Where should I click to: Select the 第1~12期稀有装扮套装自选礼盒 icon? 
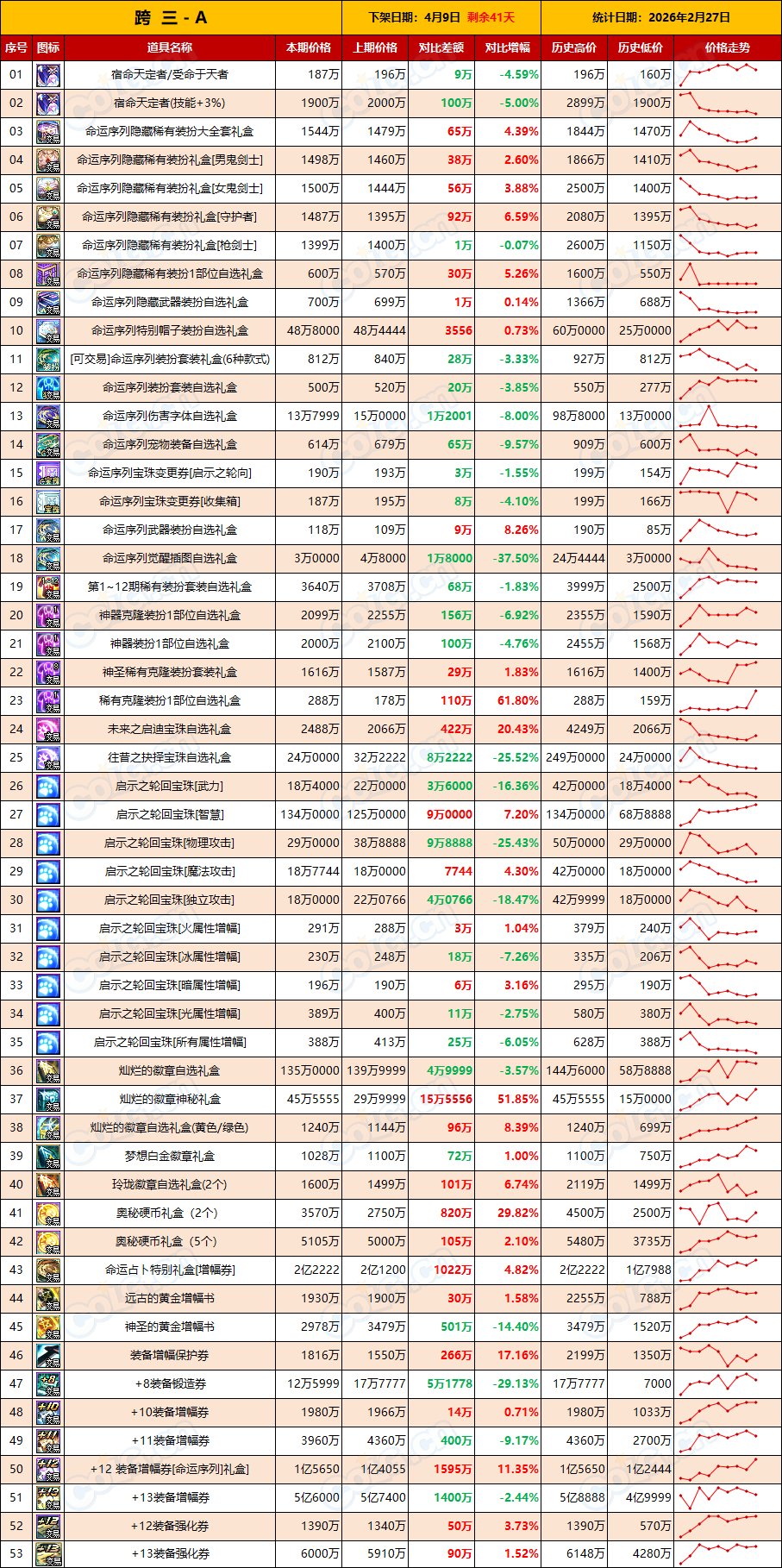48,587
